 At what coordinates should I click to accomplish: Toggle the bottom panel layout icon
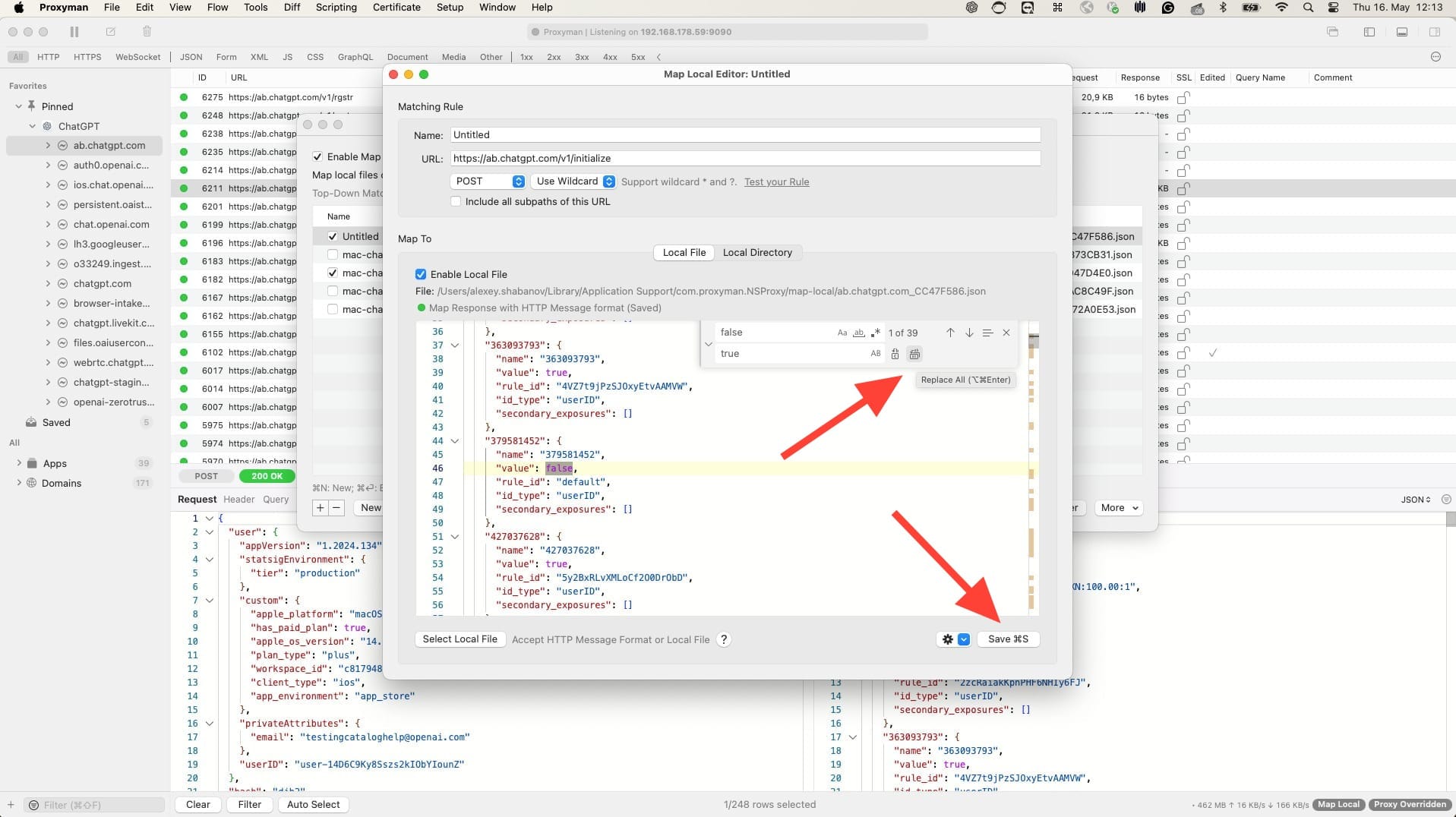(1402, 32)
